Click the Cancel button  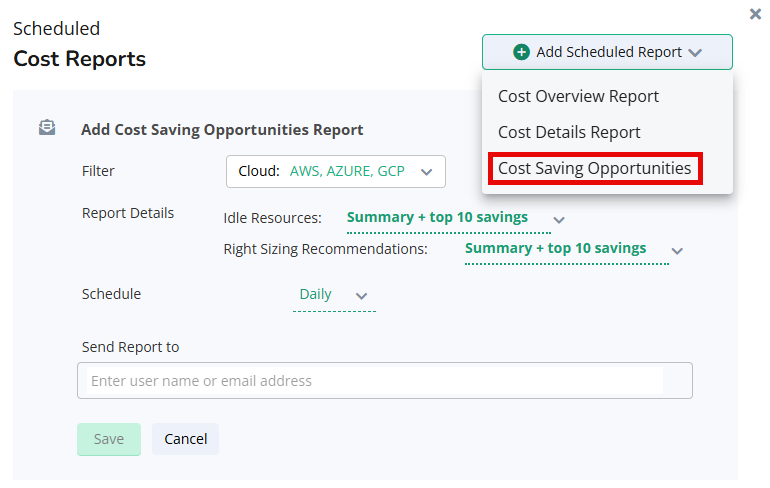(186, 439)
